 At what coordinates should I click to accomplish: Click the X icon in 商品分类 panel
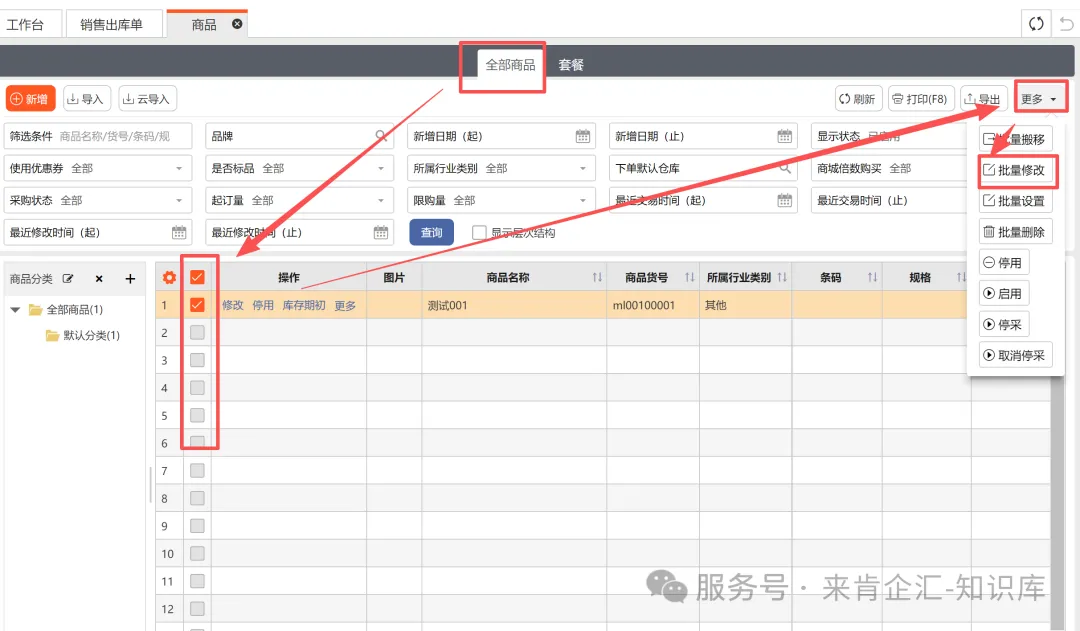click(x=99, y=279)
